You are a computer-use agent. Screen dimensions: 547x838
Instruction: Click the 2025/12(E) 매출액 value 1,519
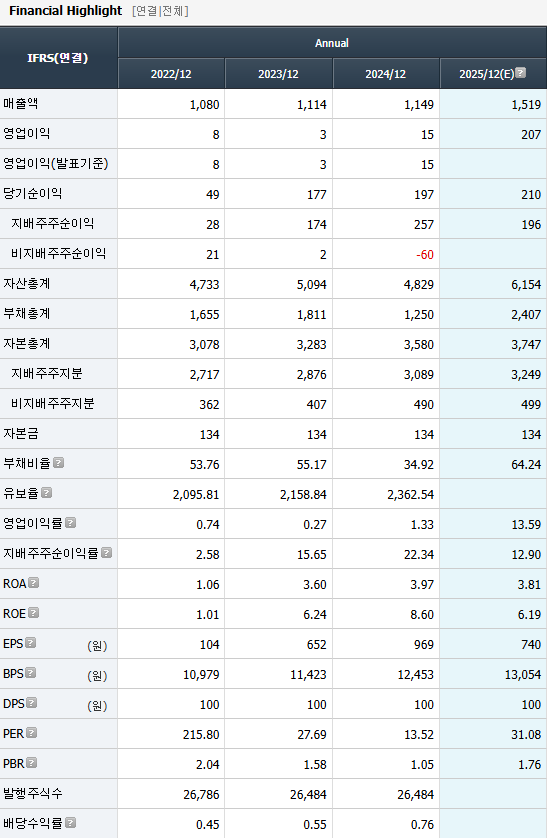(x=526, y=104)
